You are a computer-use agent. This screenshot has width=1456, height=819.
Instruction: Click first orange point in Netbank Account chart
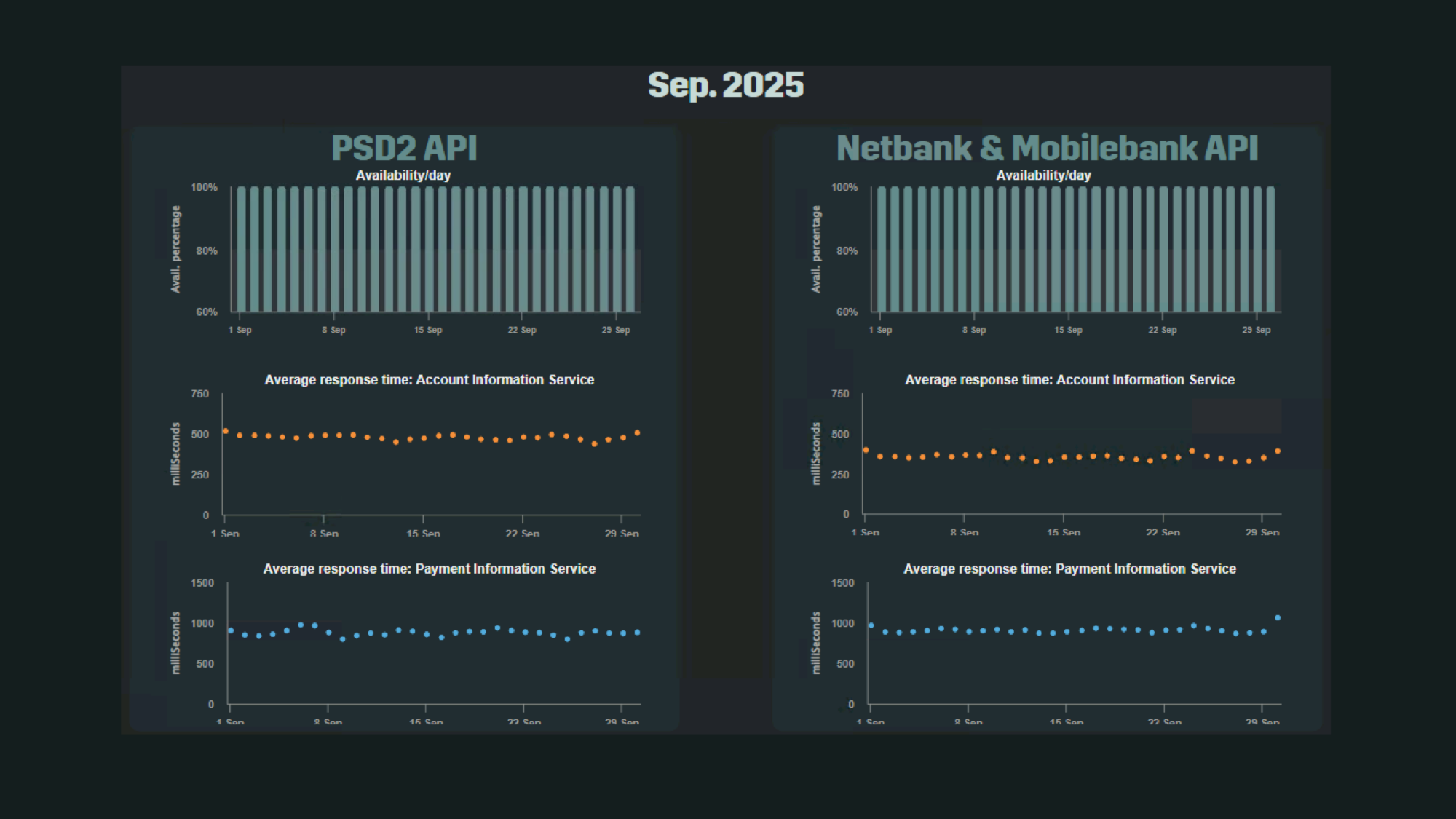pos(866,451)
